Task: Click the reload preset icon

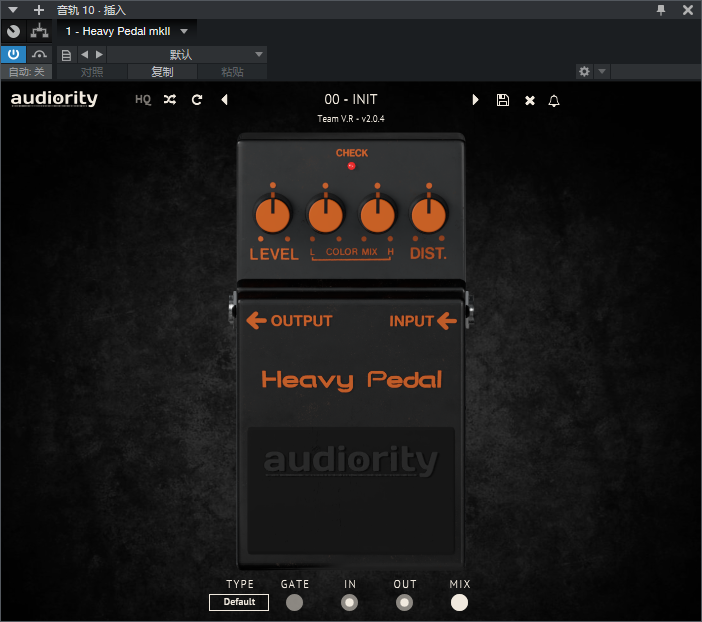Action: (197, 99)
